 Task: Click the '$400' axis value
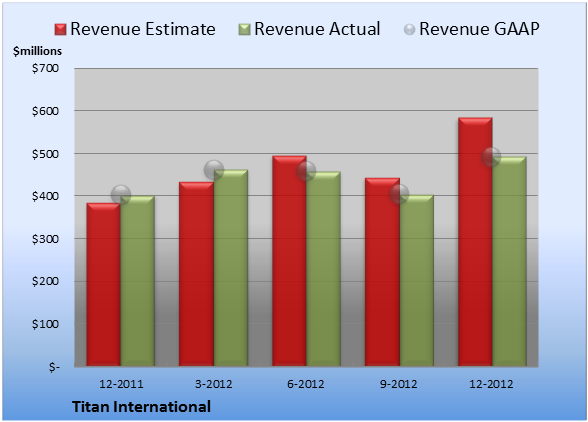[45, 196]
